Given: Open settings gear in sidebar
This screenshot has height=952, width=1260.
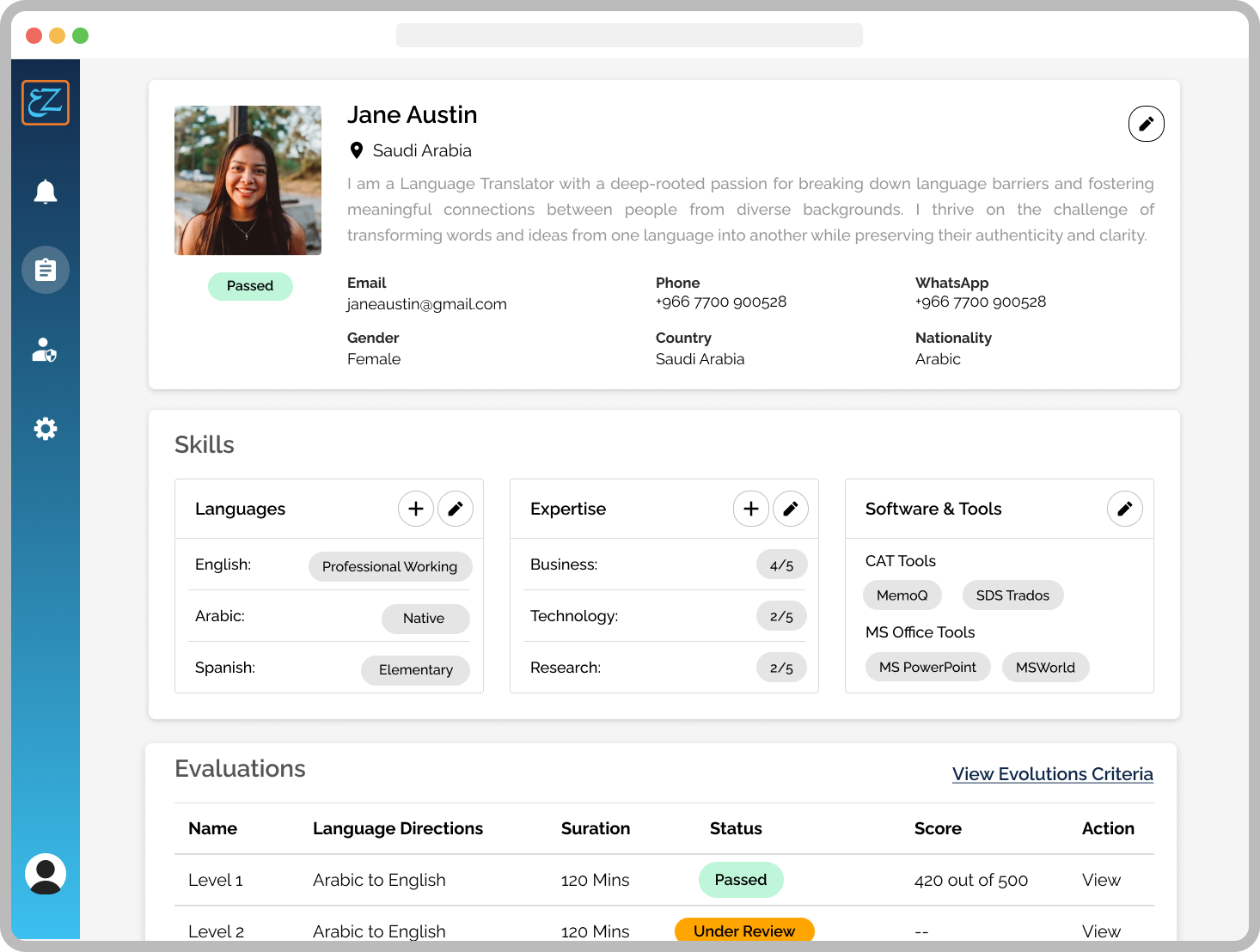Looking at the screenshot, I should [46, 429].
